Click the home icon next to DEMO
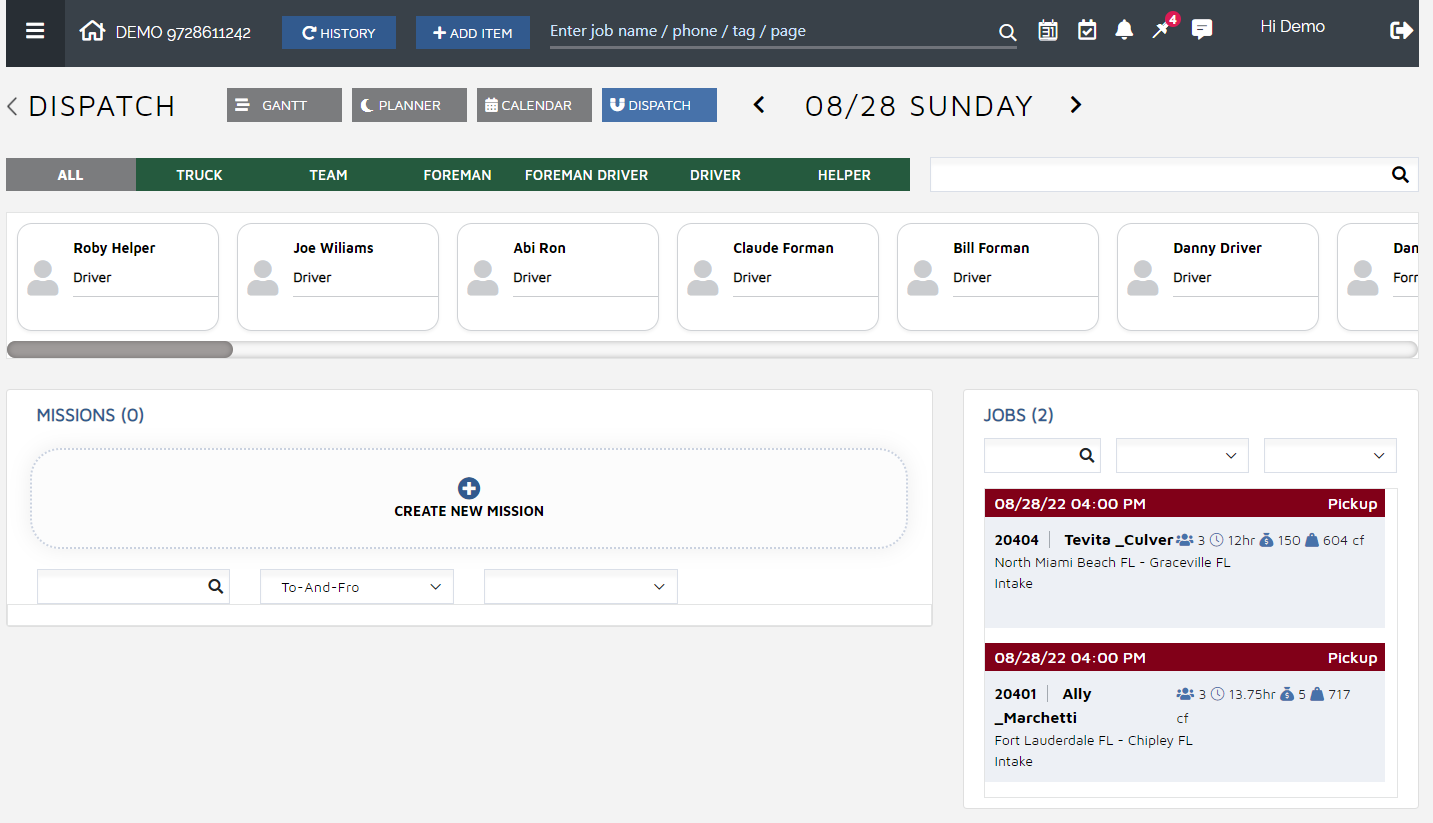This screenshot has height=823, width=1433. (x=92, y=32)
